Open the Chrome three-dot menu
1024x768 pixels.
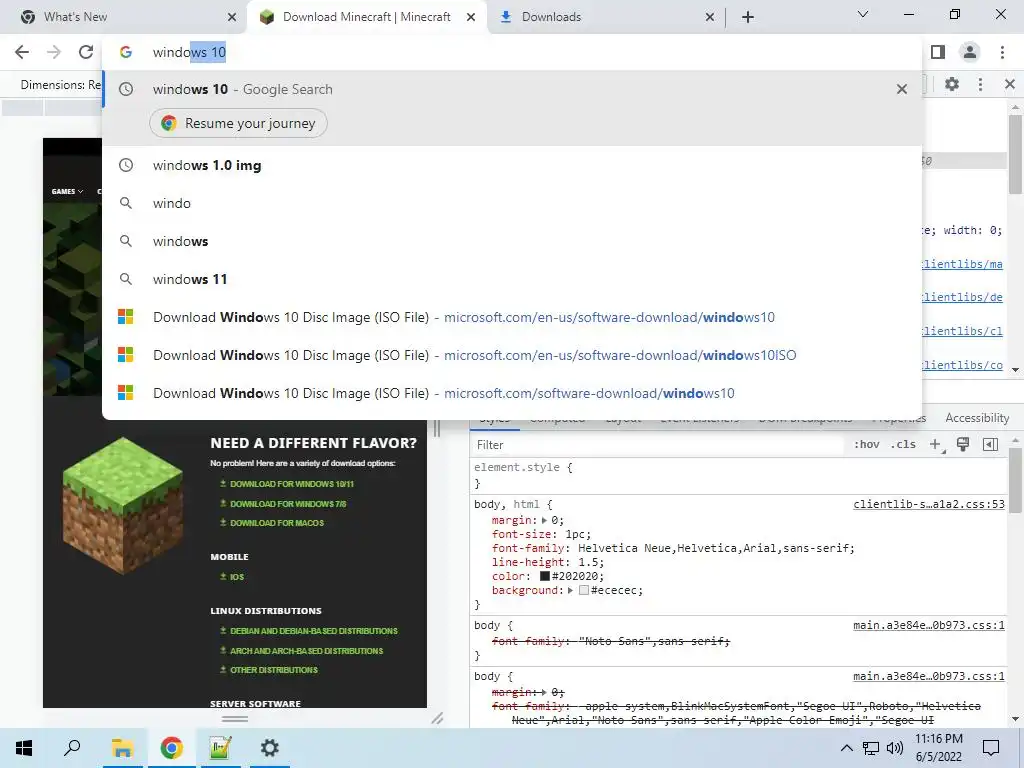pyautogui.click(x=1002, y=52)
